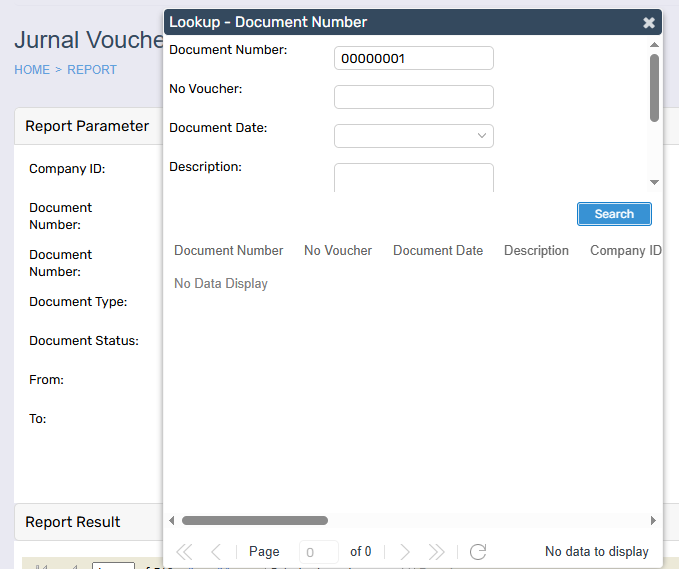Click the page number input box
Viewport: 679px width, 569px height.
click(318, 552)
